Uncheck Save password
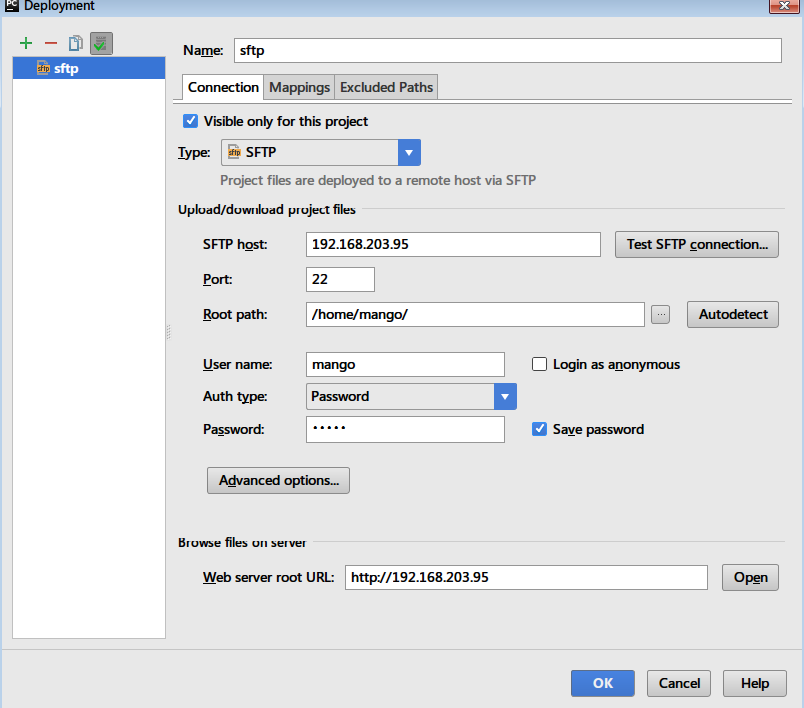This screenshot has width=804, height=708. click(540, 429)
